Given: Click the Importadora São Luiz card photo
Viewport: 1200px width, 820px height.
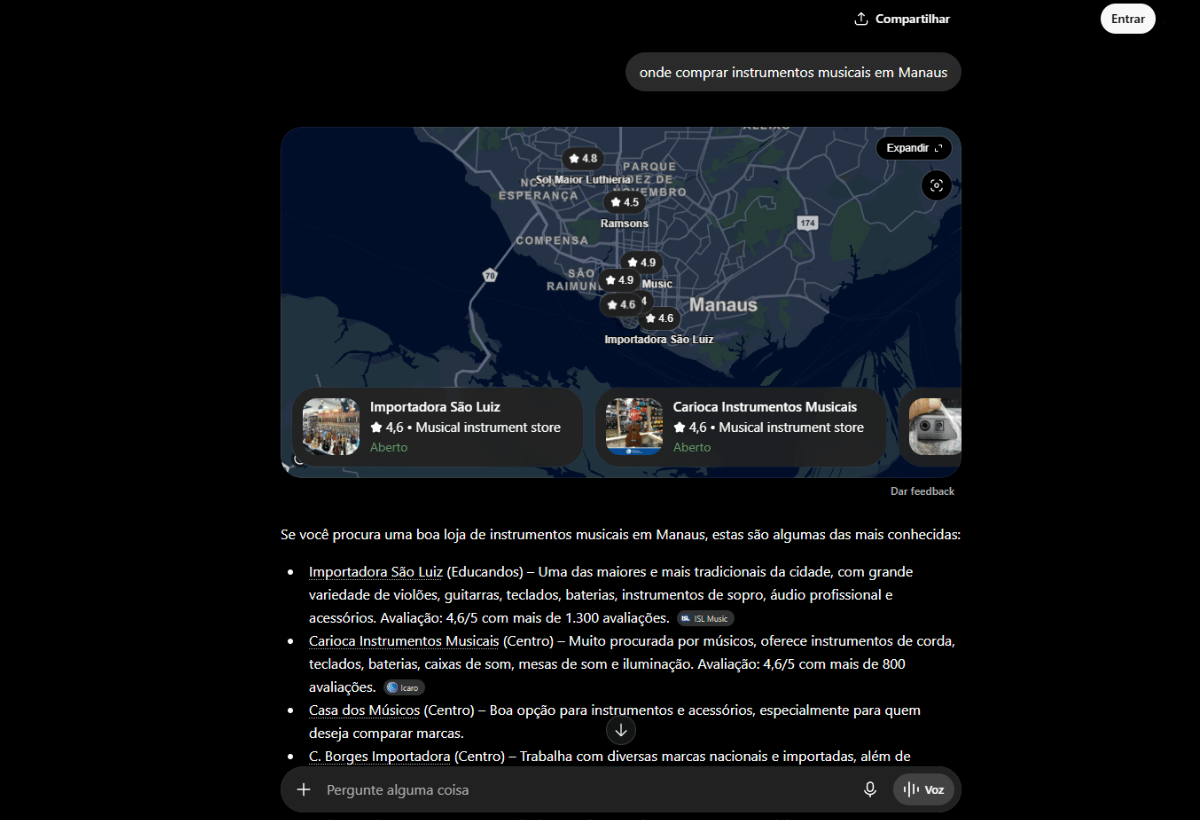Looking at the screenshot, I should click(331, 427).
